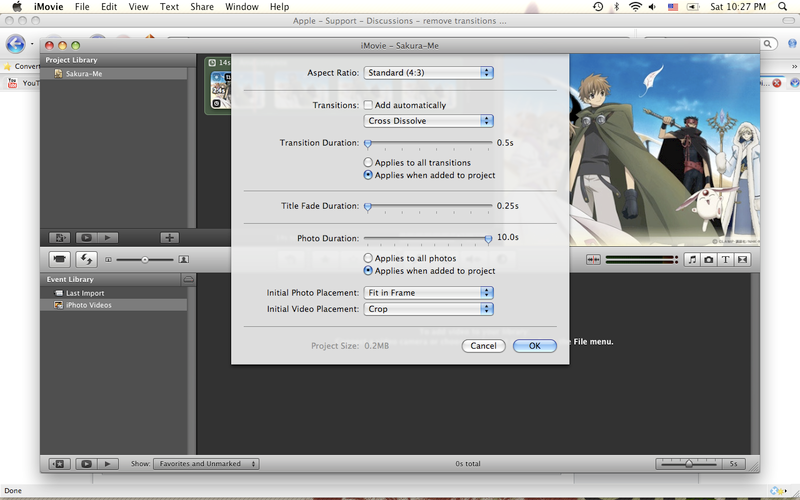Open Help menu
This screenshot has height=500, width=800.
coord(280,7)
